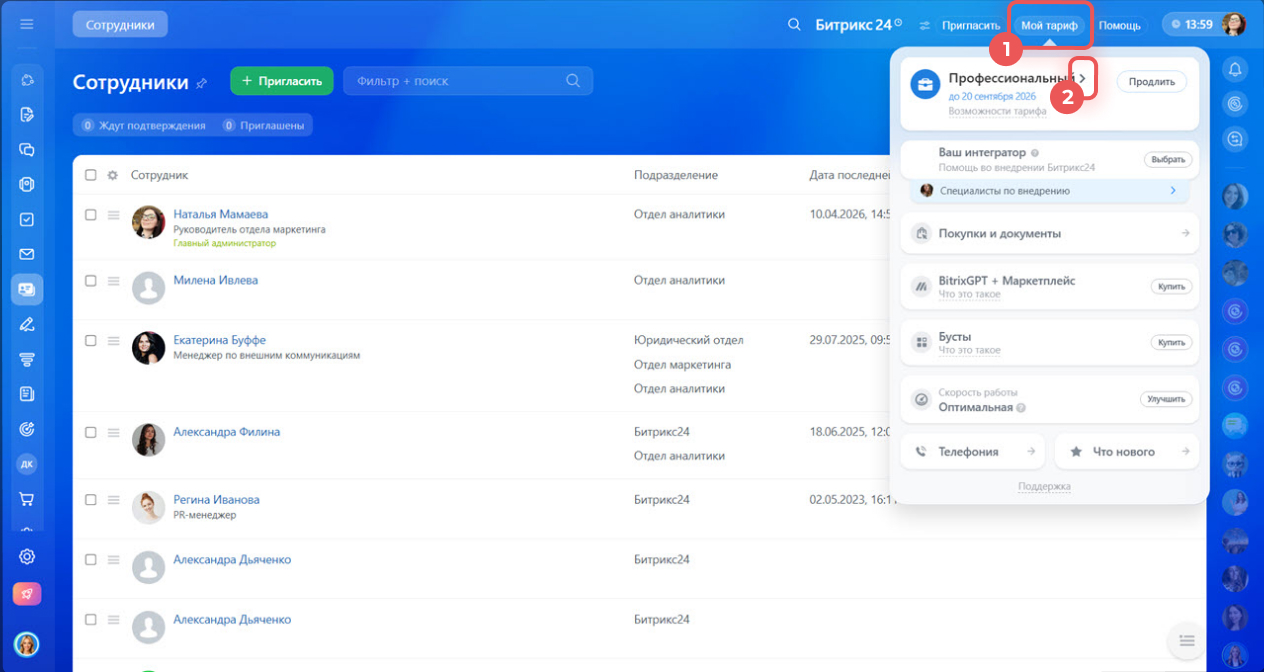Open the shopping cart icon in sidebar
1264x672 pixels.
27,499
